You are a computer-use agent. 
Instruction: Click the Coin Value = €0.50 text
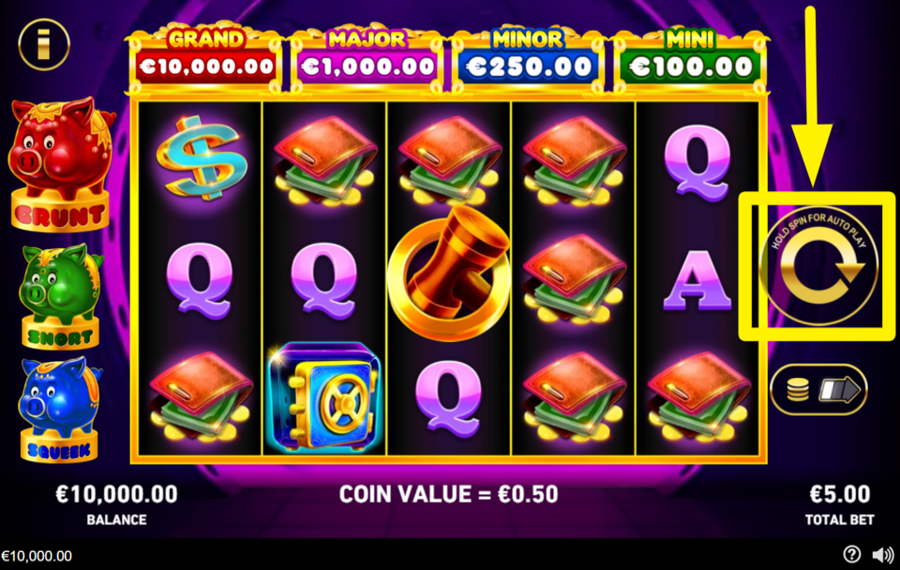click(x=448, y=494)
